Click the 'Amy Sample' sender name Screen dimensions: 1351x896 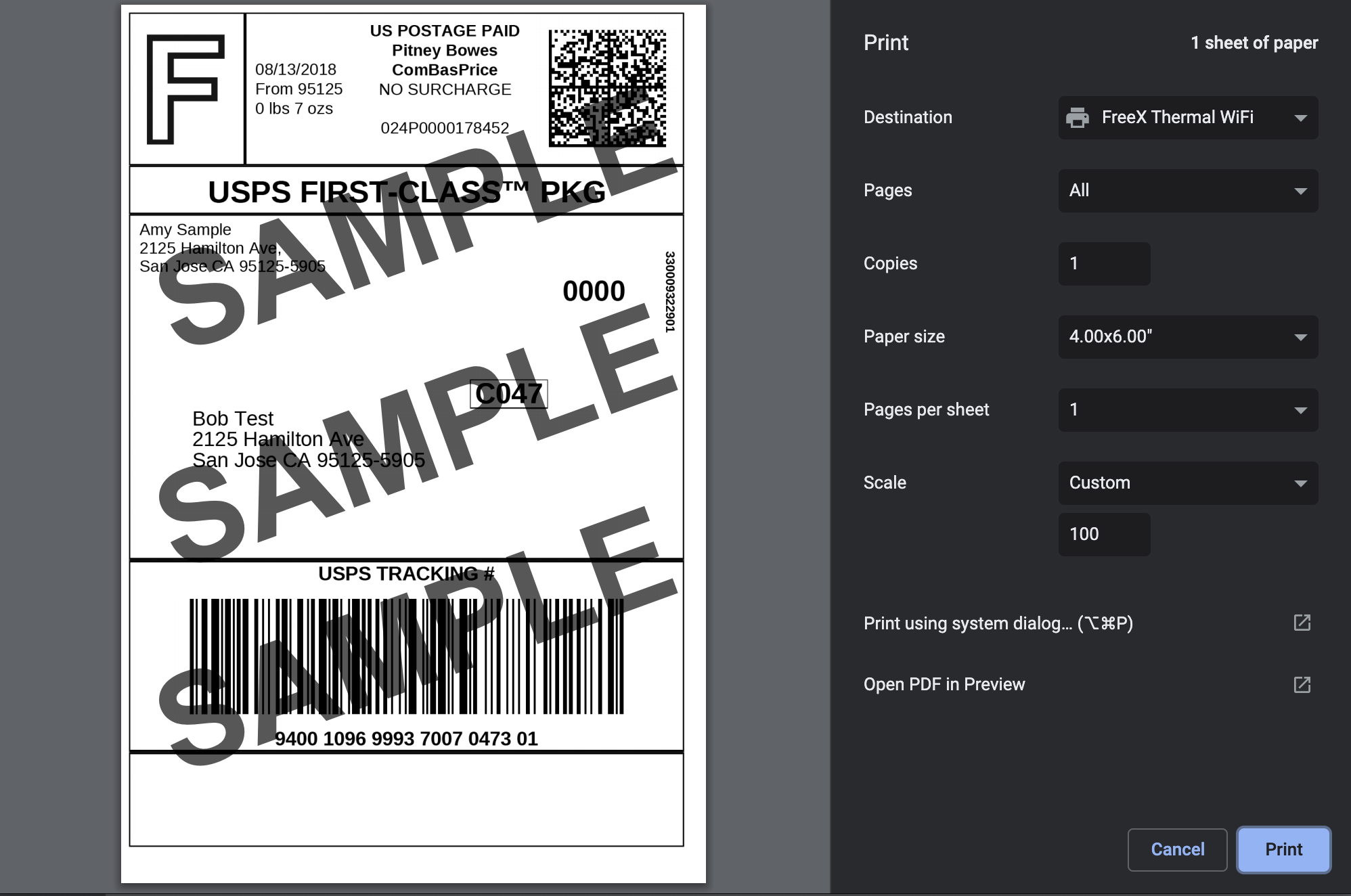click(185, 230)
